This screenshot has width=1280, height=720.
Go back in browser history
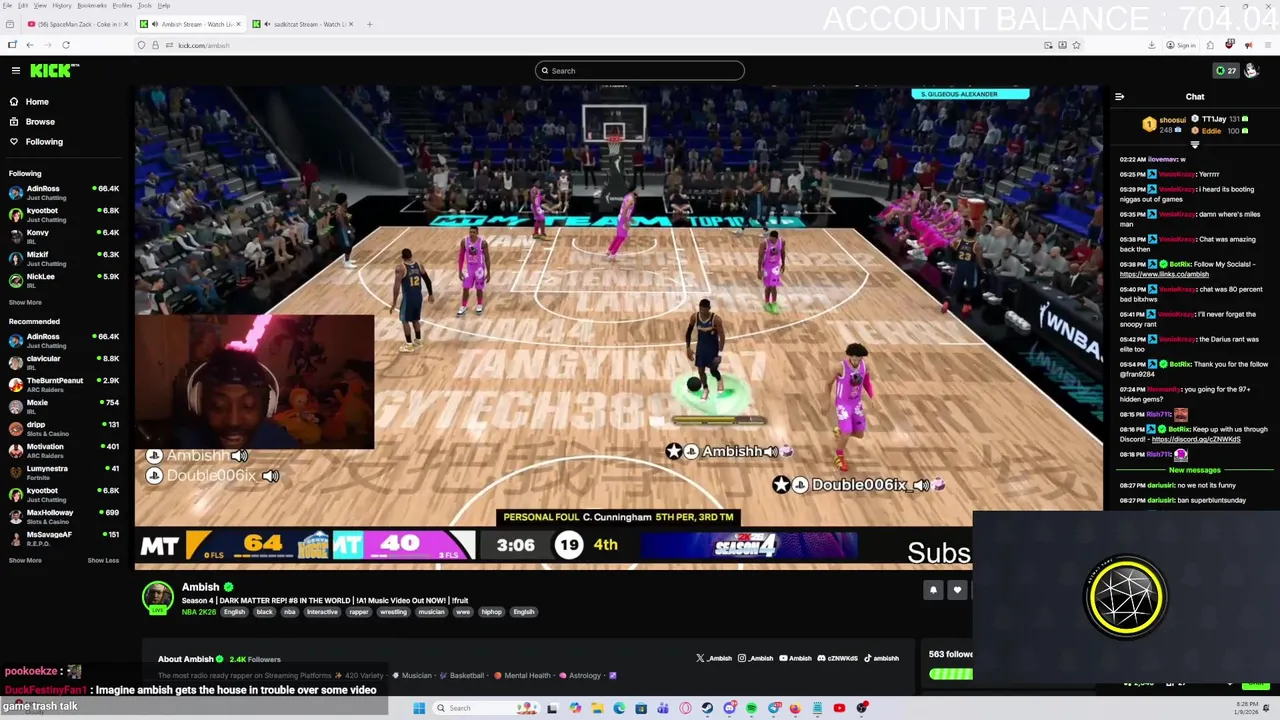pyautogui.click(x=30, y=45)
